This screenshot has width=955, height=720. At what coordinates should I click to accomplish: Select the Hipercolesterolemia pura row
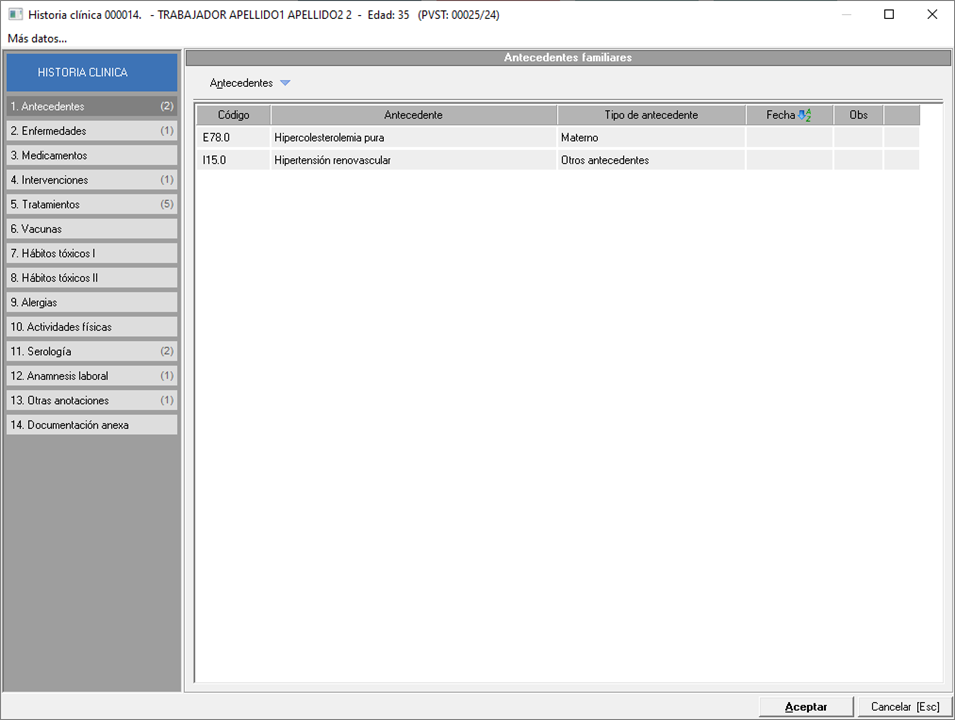pyautogui.click(x=413, y=137)
